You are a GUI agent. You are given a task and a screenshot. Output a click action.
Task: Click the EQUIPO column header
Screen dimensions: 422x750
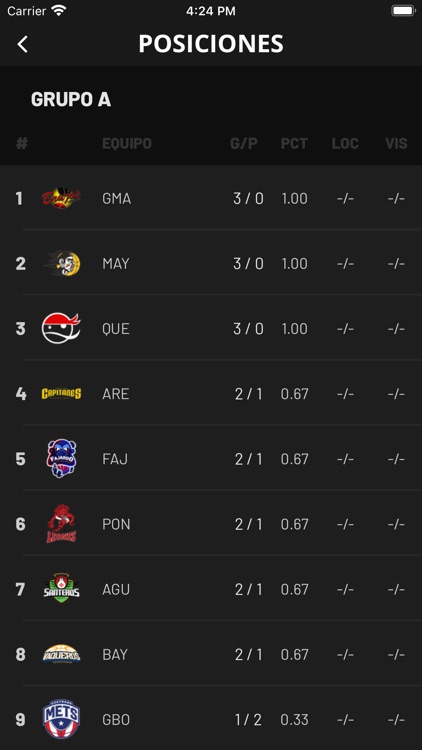point(127,143)
